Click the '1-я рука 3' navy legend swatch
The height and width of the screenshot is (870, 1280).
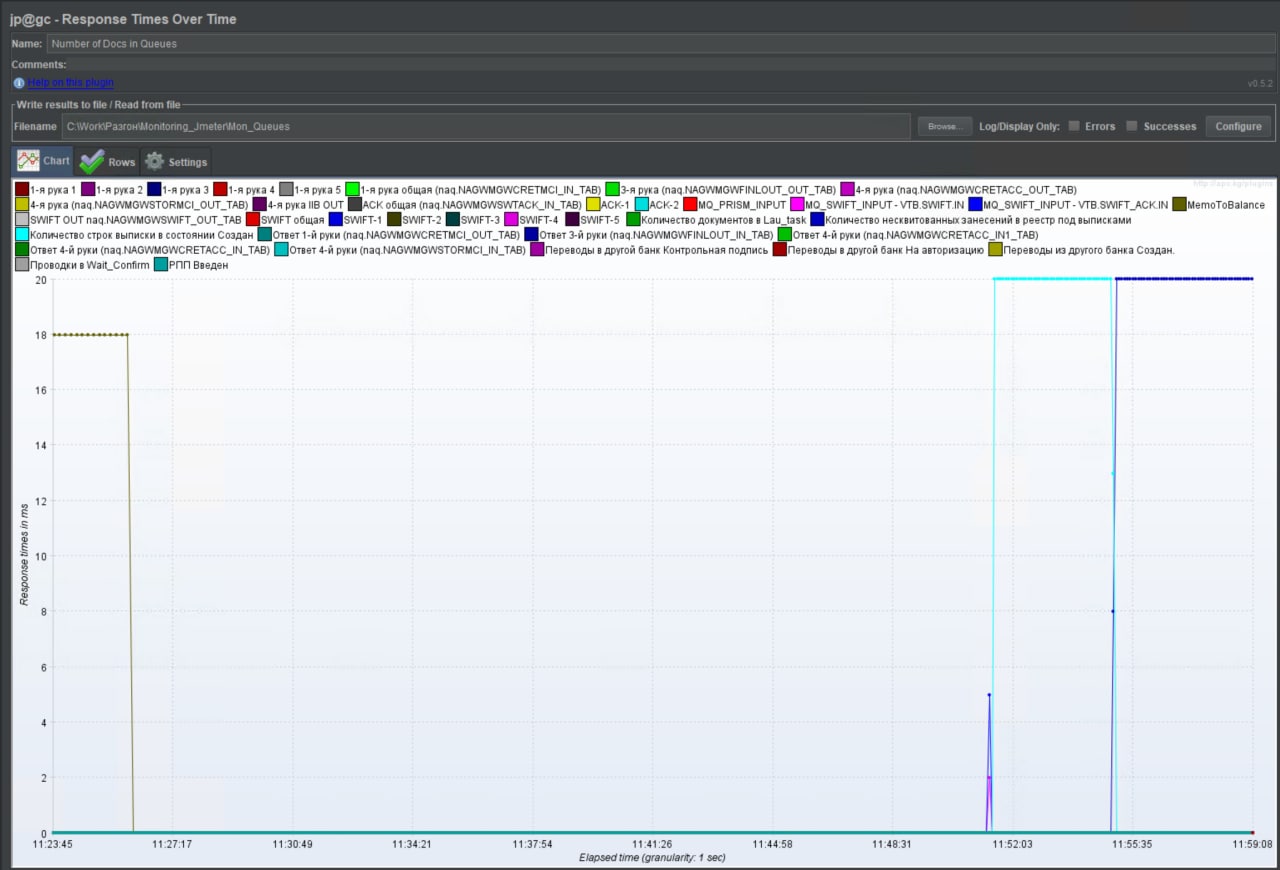[x=154, y=190]
